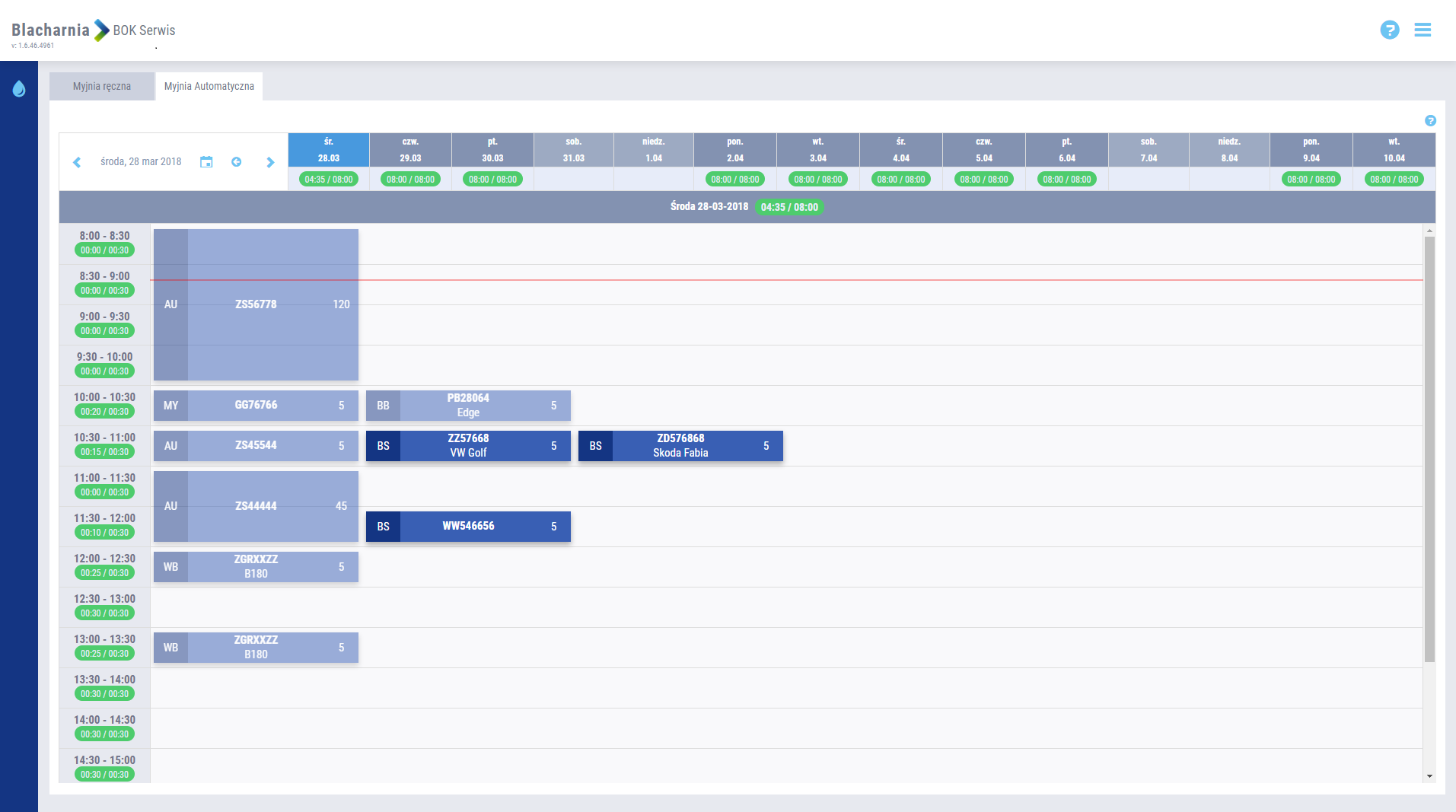The width and height of the screenshot is (1456, 812).
Task: Select Monday 2.04 day column
Action: tap(734, 150)
